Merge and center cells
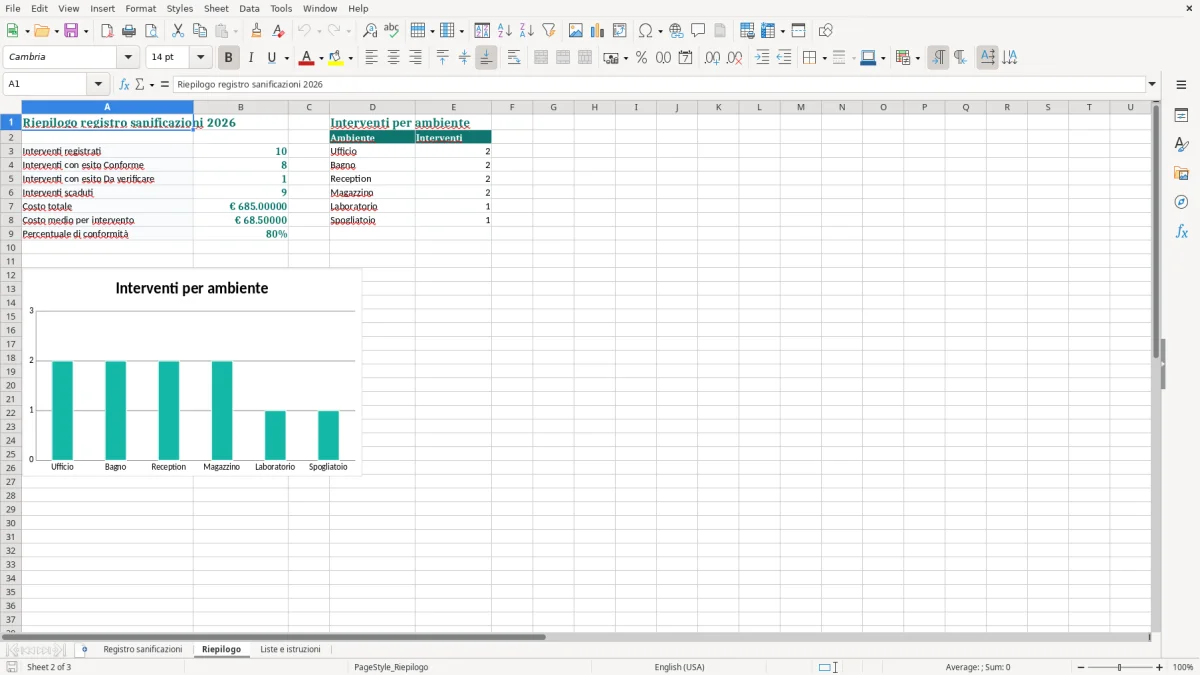The width and height of the screenshot is (1200, 675). point(541,58)
